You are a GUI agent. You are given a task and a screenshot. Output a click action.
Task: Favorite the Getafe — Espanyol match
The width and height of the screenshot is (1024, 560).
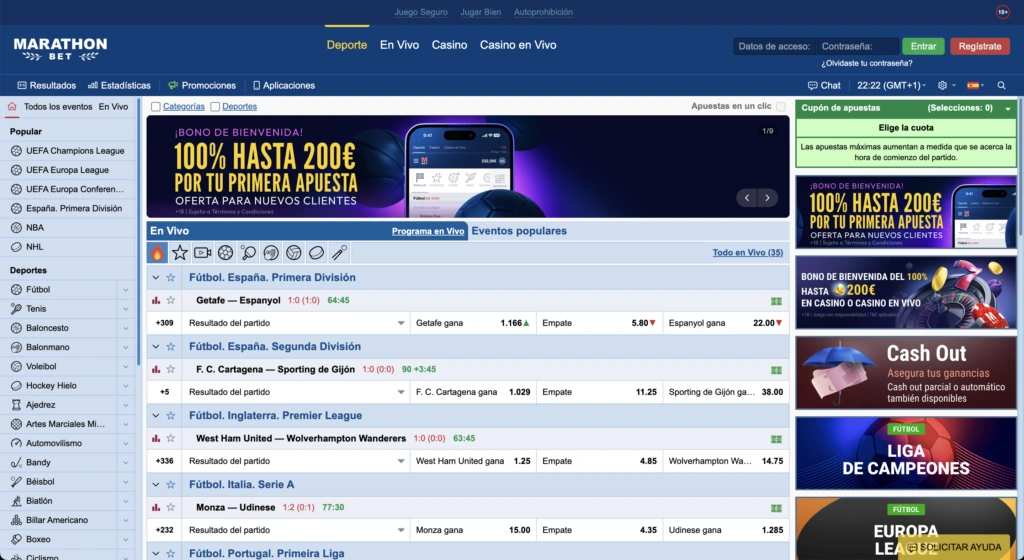[x=170, y=300]
